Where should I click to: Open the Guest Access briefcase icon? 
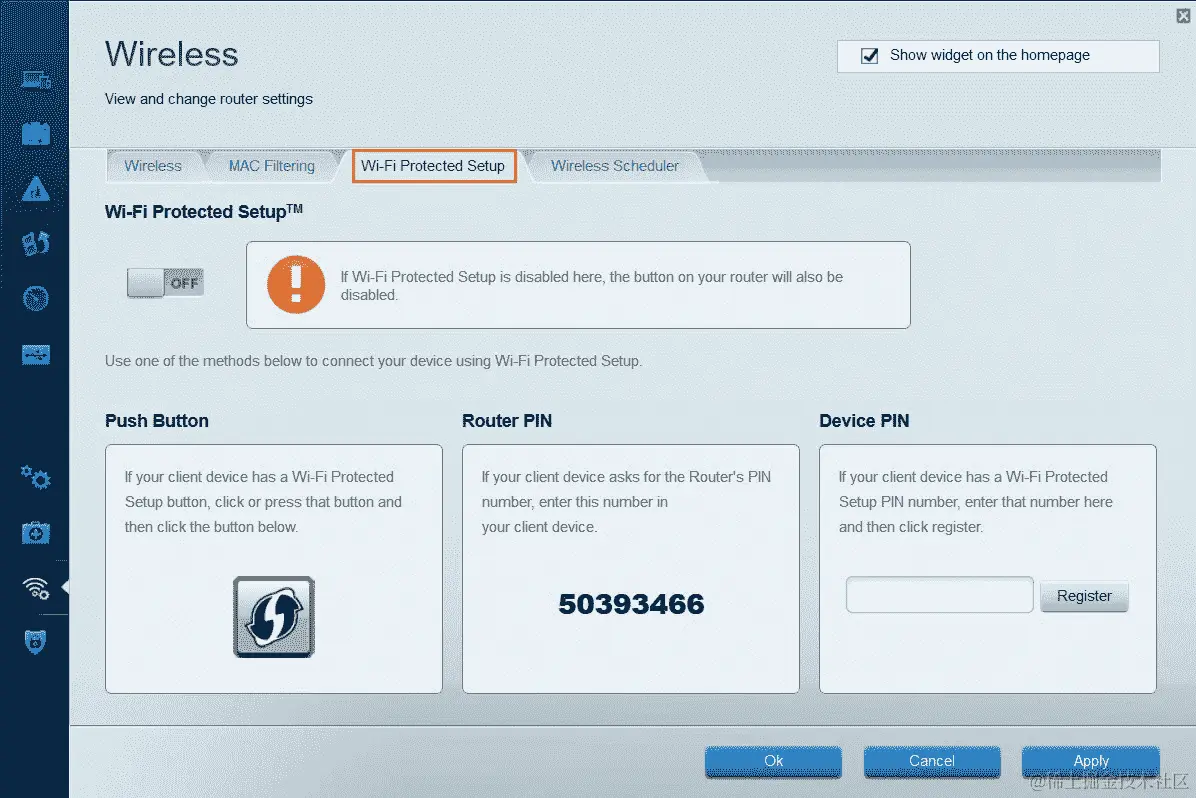[x=36, y=134]
